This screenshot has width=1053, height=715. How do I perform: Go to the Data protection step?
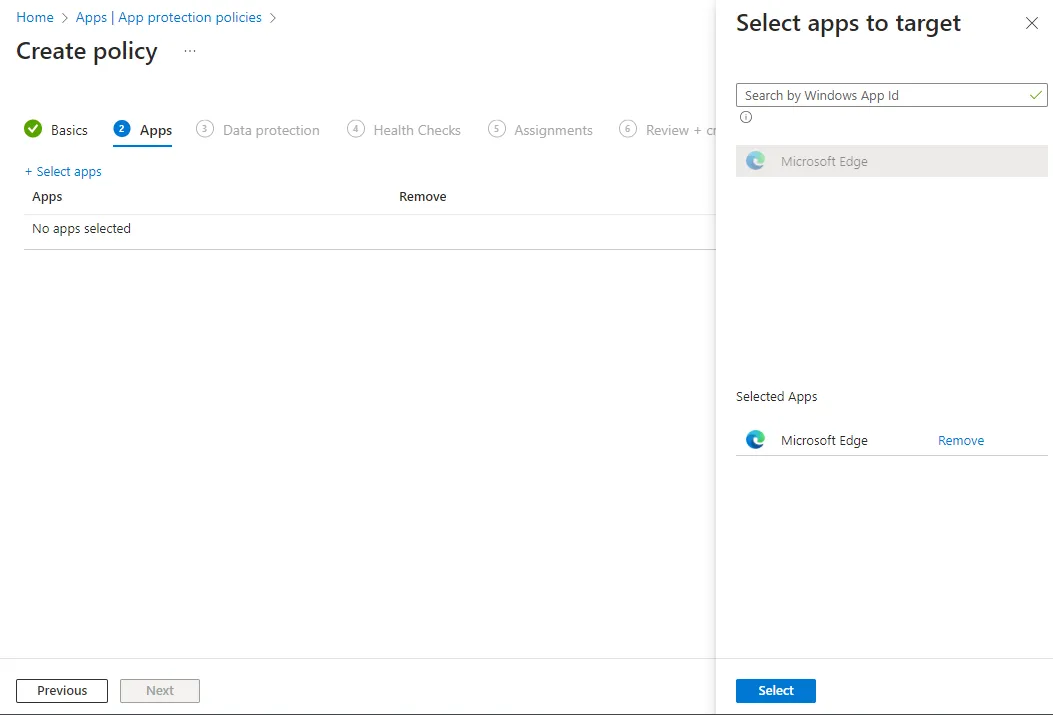pyautogui.click(x=271, y=130)
